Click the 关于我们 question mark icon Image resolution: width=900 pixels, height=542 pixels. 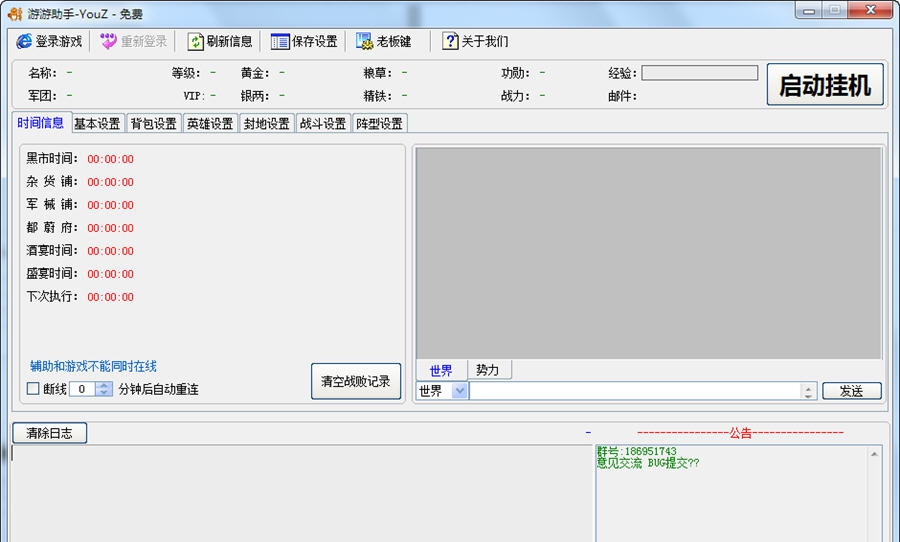click(x=450, y=41)
